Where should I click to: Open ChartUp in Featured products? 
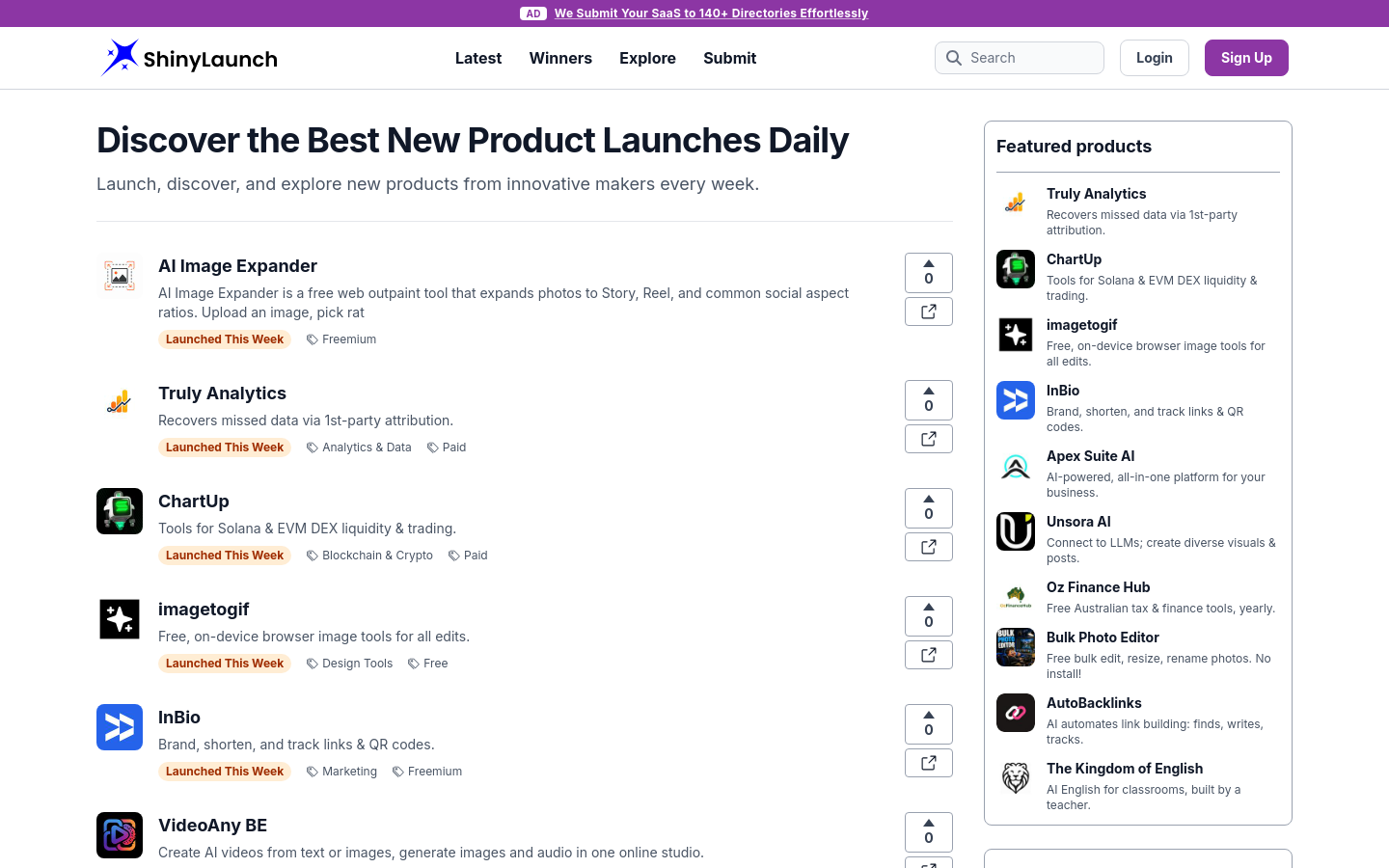[1074, 259]
